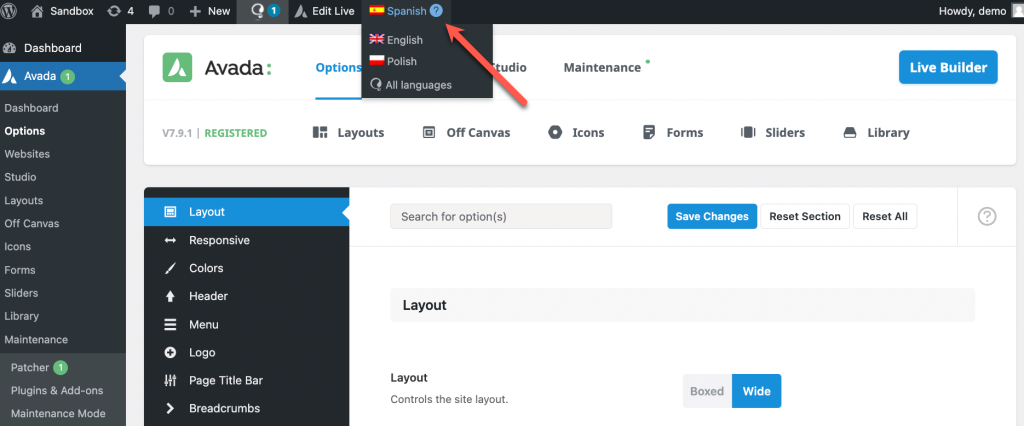Open Layouts via its grid icon

[320, 133]
